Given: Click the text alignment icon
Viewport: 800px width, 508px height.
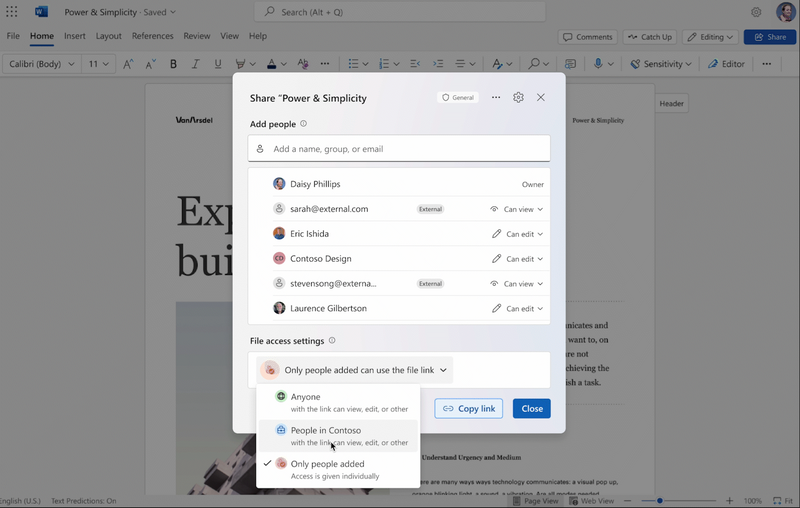Looking at the screenshot, I should click(460, 64).
